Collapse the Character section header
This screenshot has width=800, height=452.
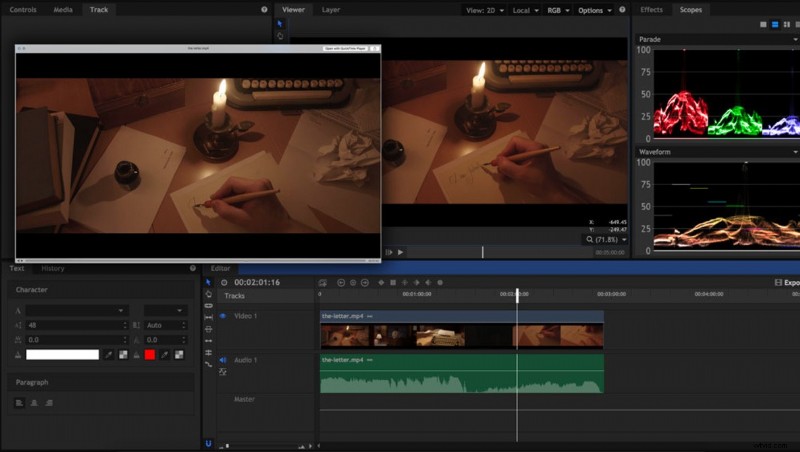[101, 290]
